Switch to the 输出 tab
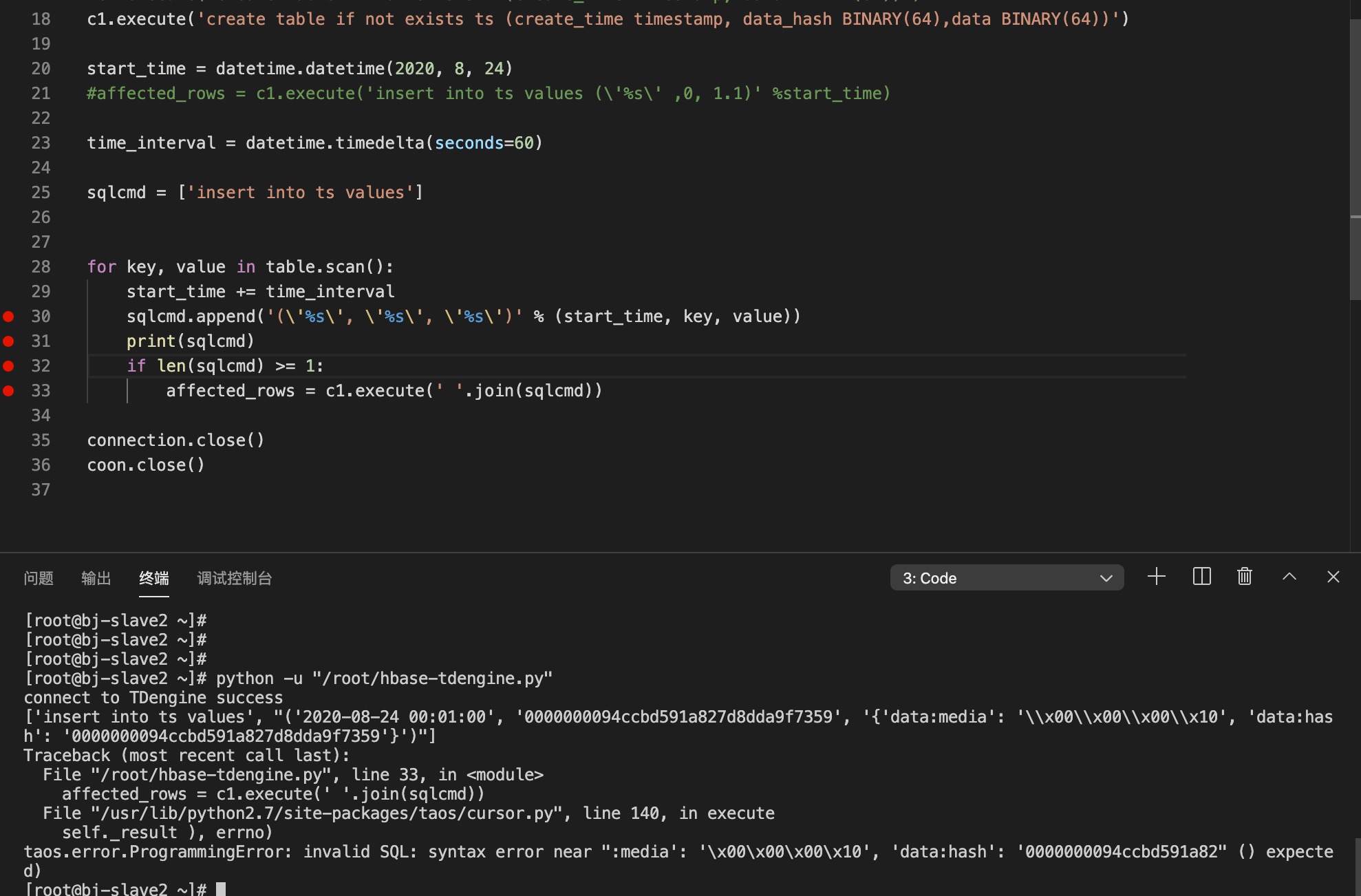1361x896 pixels. pos(96,578)
